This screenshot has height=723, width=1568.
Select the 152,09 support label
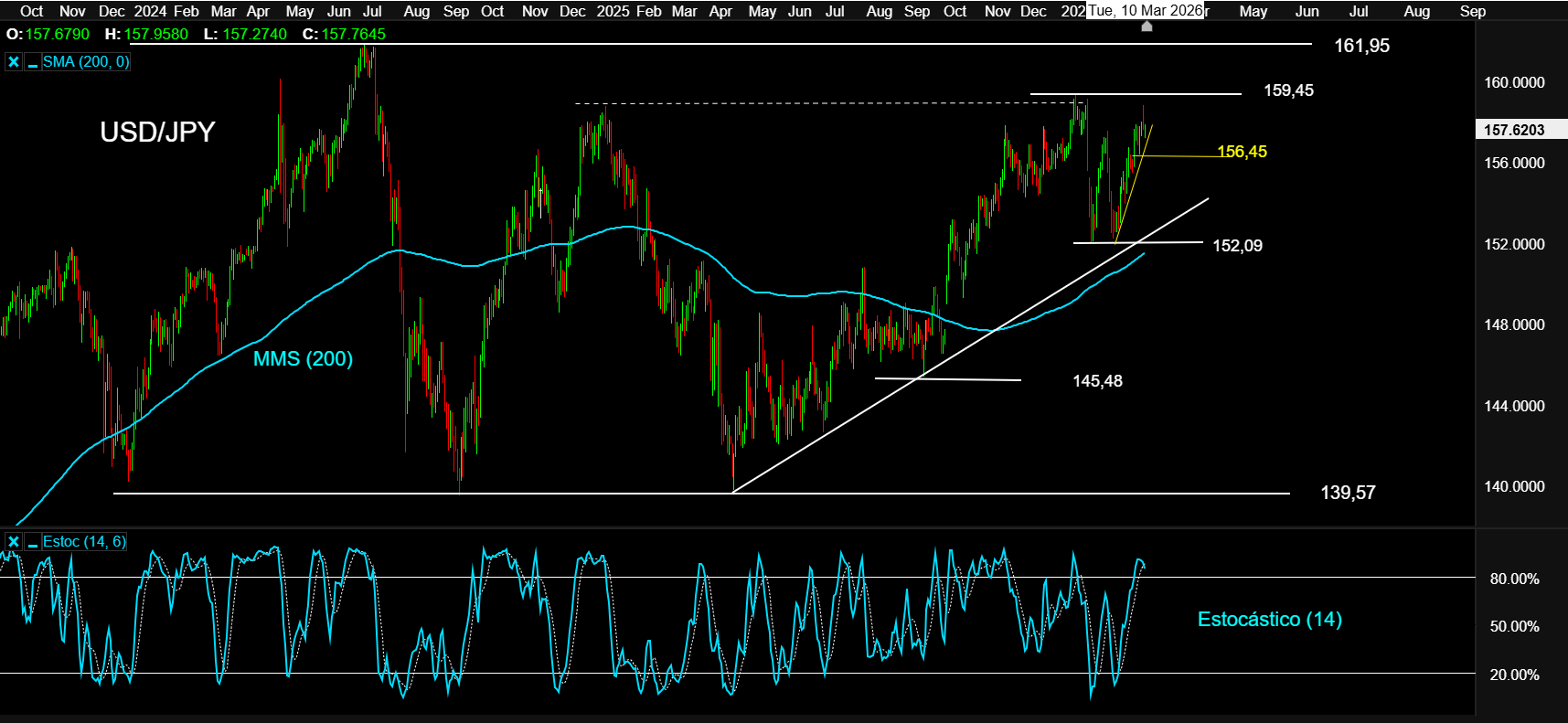[x=1237, y=246]
